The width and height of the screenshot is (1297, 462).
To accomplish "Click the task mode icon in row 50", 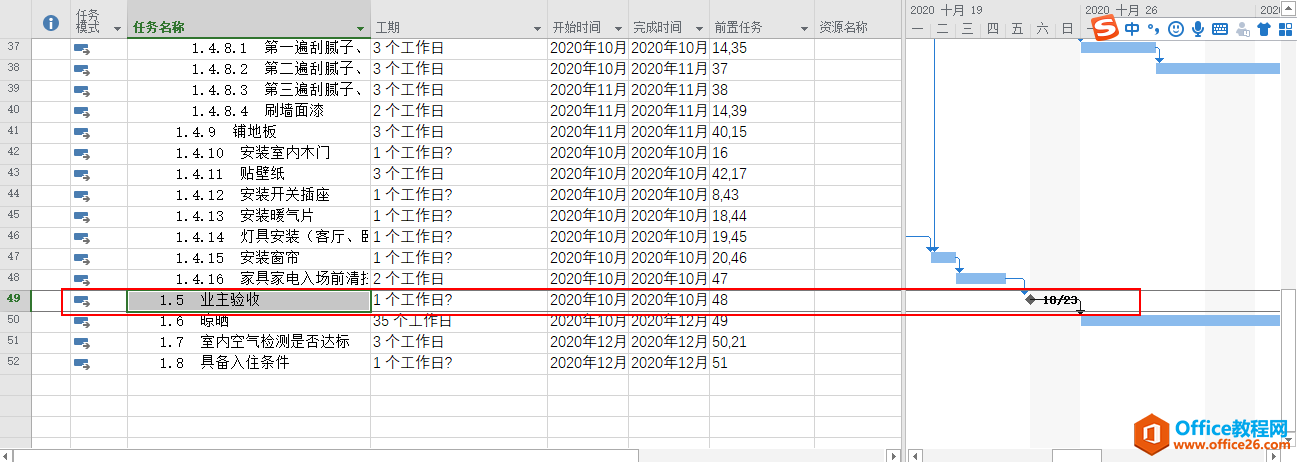I will [x=82, y=321].
